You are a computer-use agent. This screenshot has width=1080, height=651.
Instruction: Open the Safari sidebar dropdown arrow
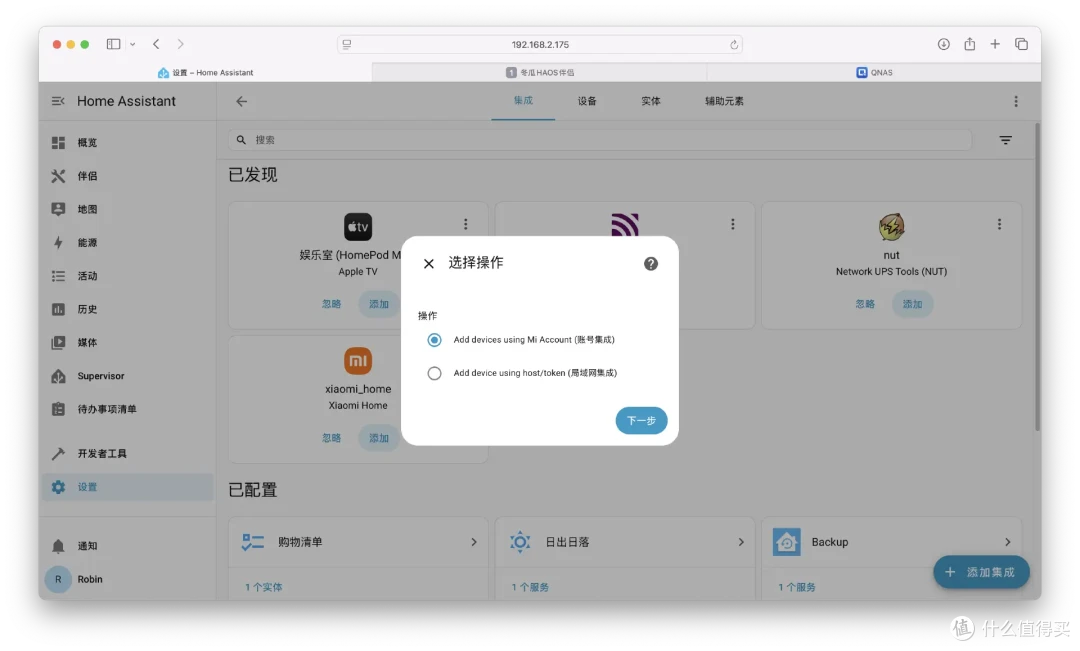tap(132, 44)
